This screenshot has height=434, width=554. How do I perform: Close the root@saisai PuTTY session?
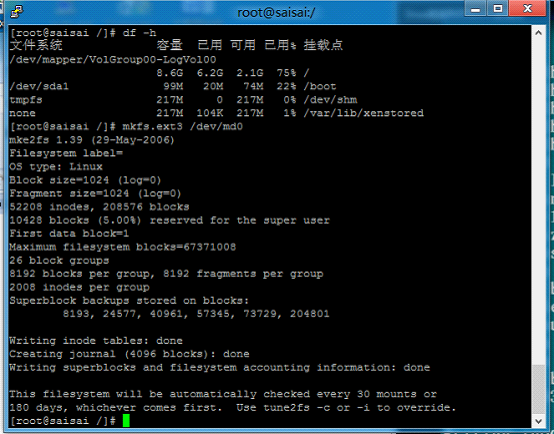point(528,8)
